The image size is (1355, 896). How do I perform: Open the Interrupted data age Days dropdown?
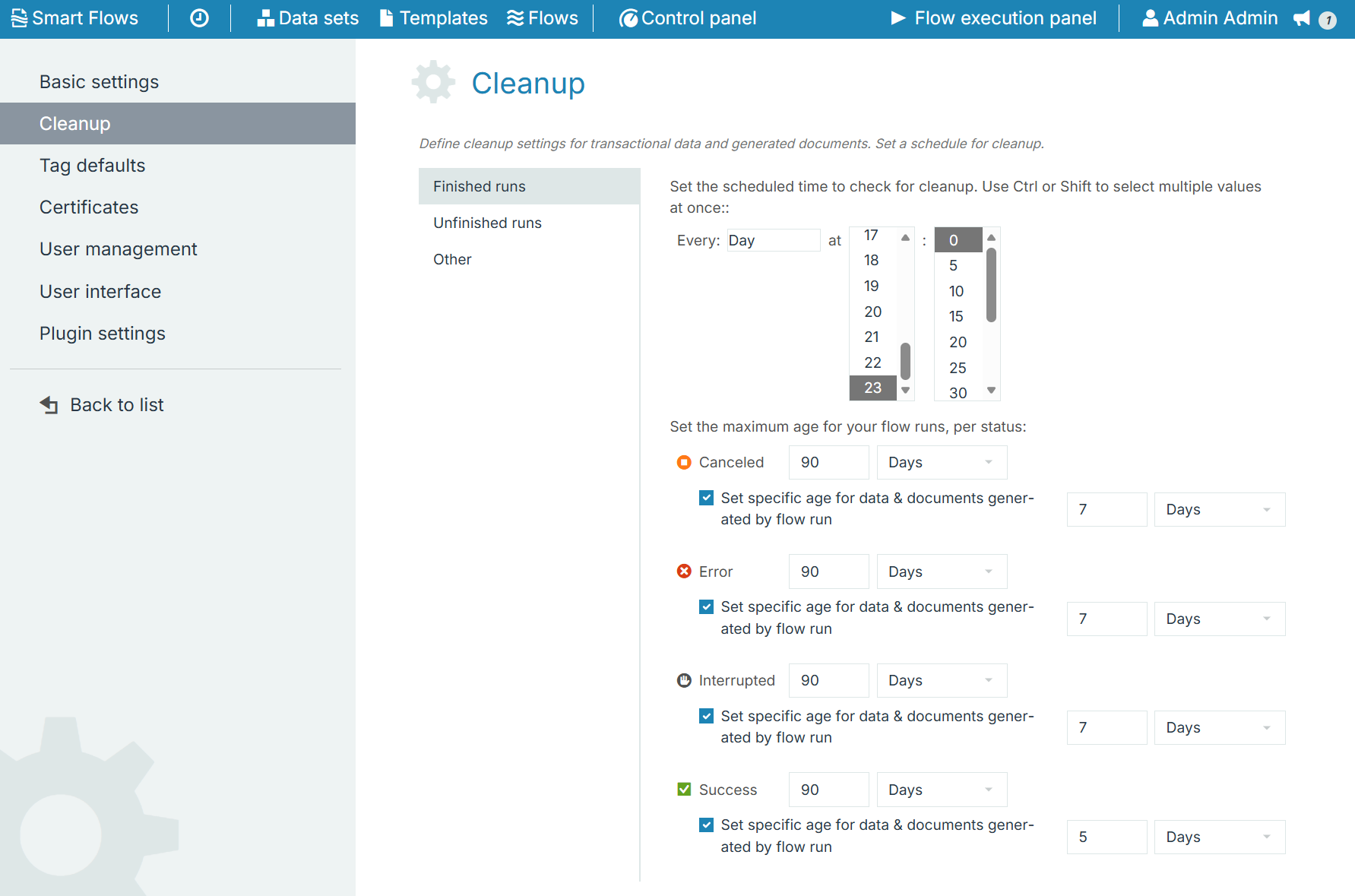pyautogui.click(x=1220, y=727)
